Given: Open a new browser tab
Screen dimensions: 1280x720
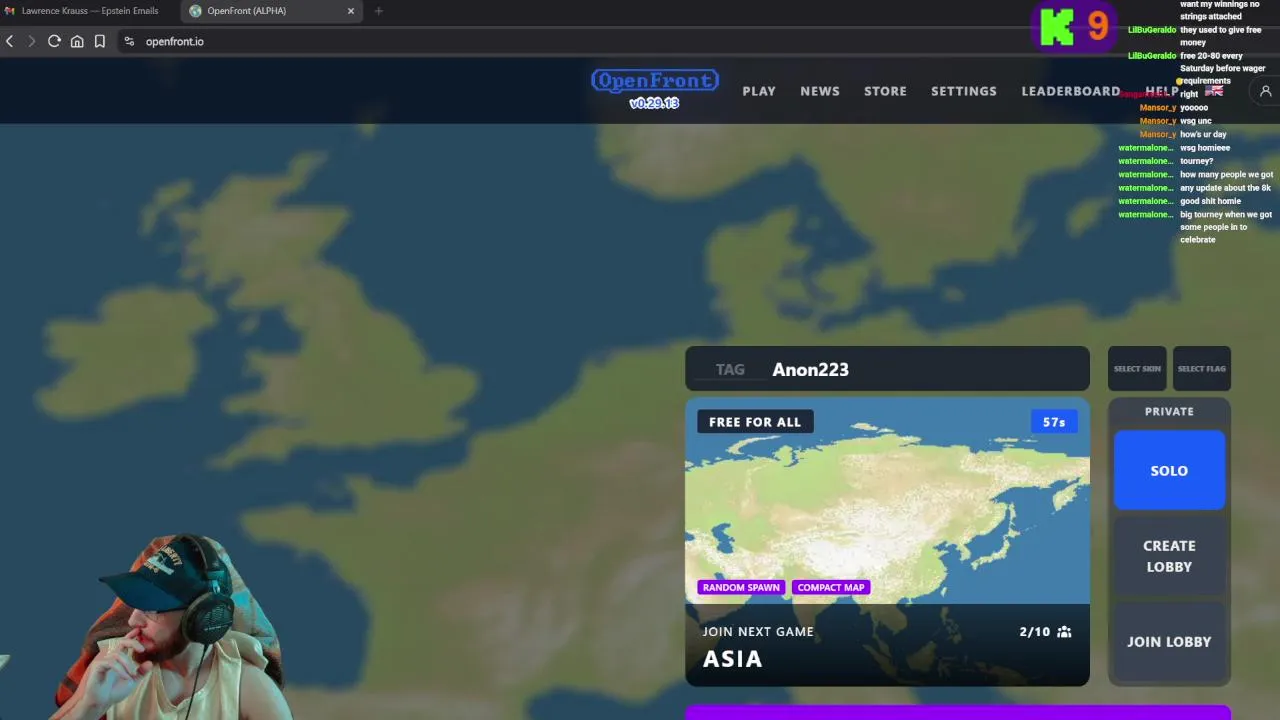Looking at the screenshot, I should (378, 11).
